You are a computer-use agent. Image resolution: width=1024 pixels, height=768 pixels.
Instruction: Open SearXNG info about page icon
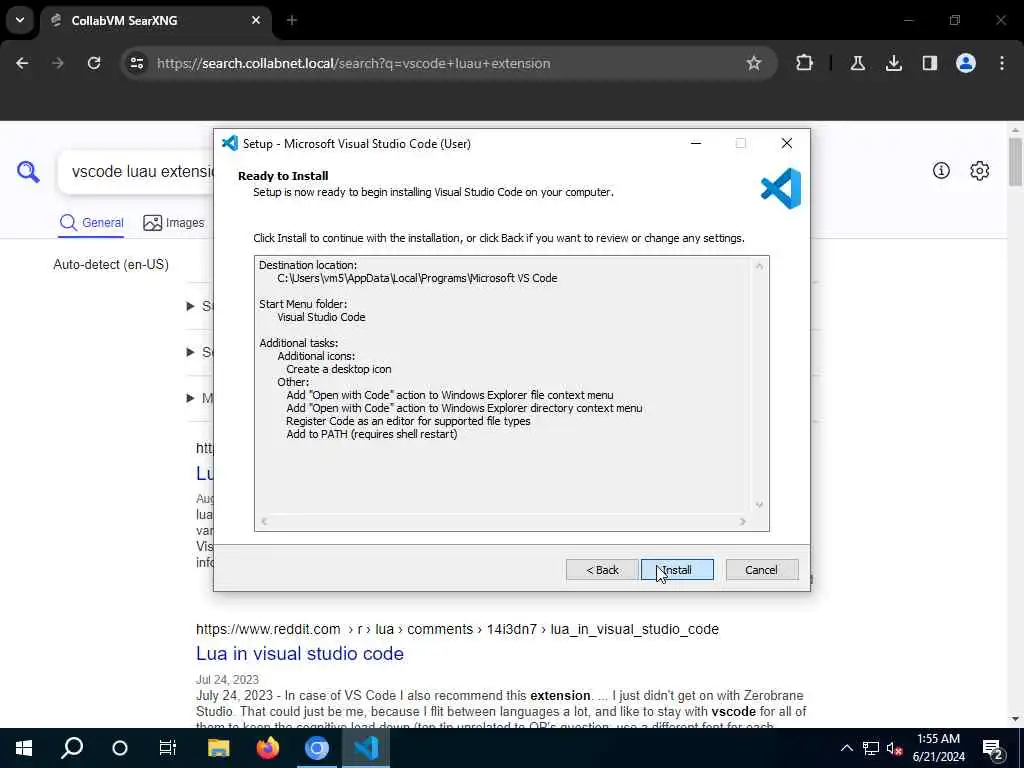[x=941, y=171]
